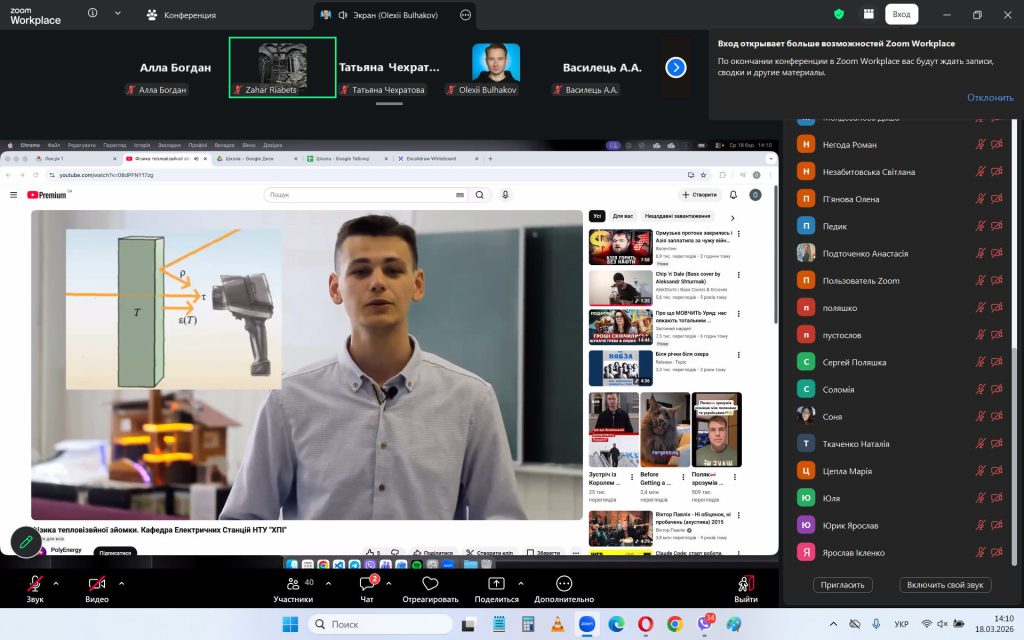Click the Пригласить button

click(x=844, y=584)
